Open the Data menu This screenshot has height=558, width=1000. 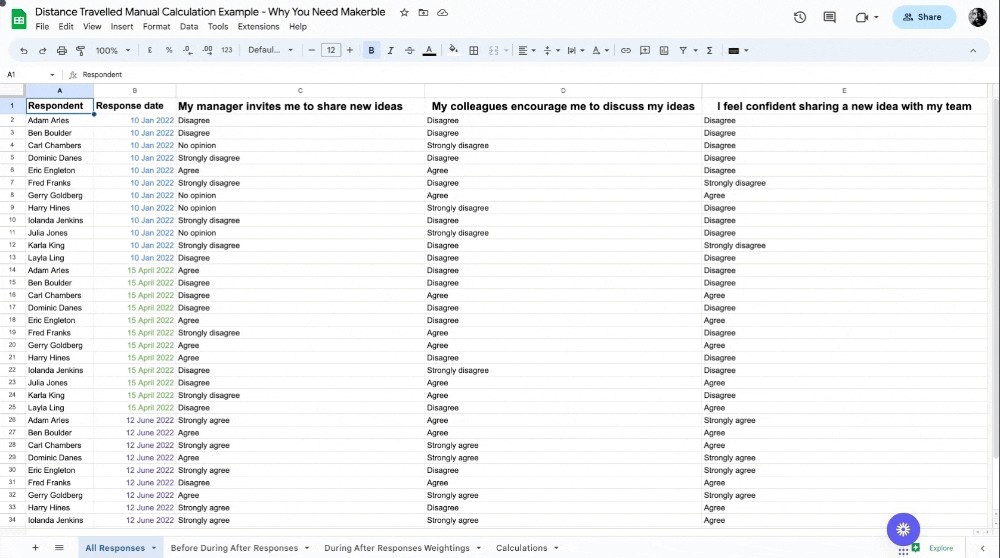coord(189,27)
